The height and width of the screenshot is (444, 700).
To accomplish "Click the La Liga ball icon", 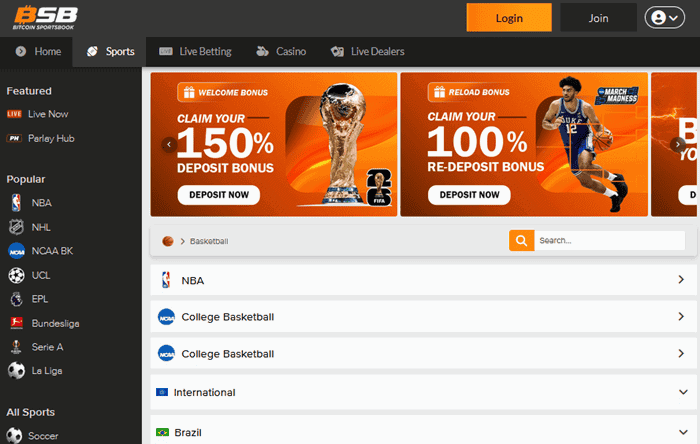I will (16, 370).
